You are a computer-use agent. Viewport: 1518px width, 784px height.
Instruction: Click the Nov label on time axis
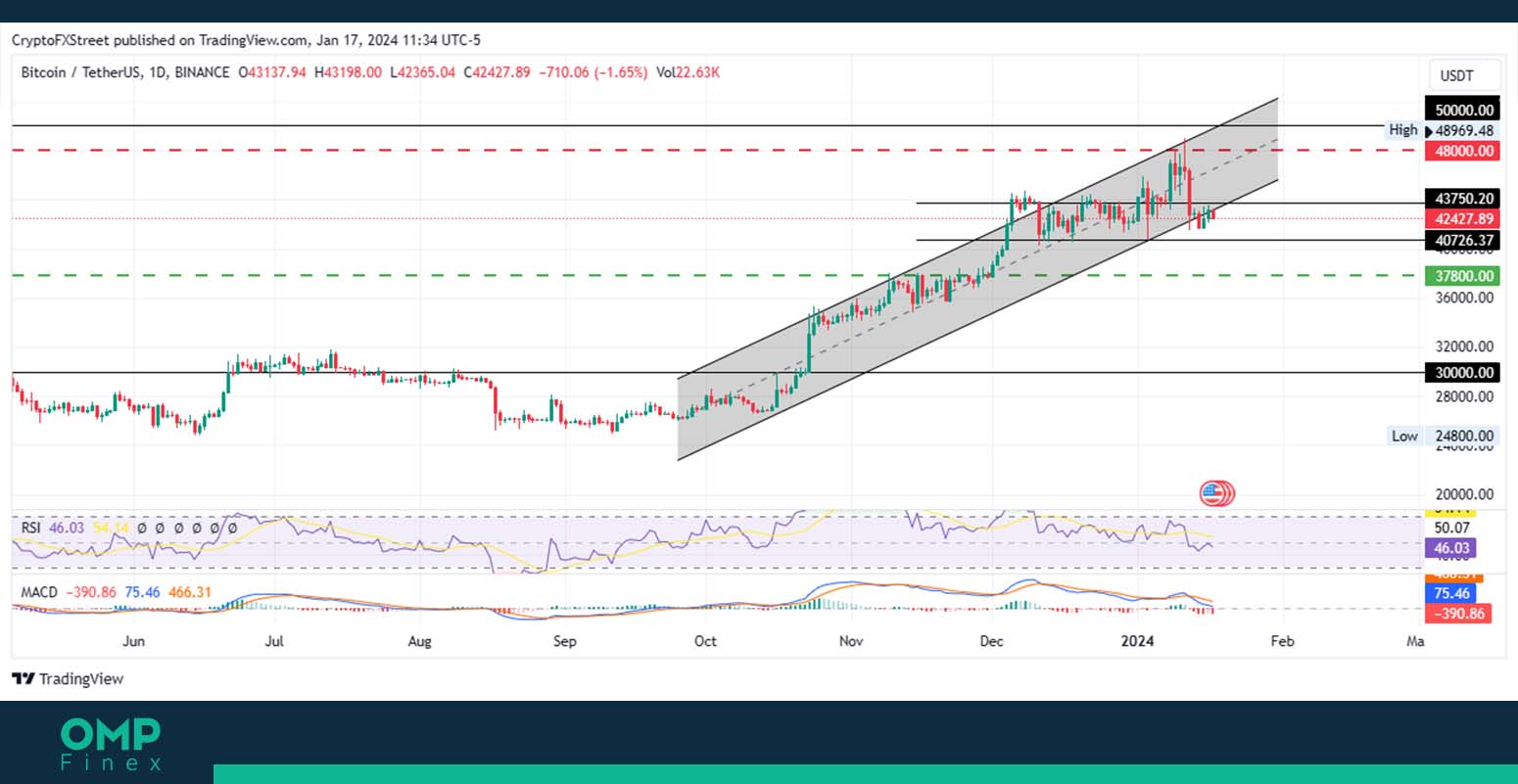[851, 641]
